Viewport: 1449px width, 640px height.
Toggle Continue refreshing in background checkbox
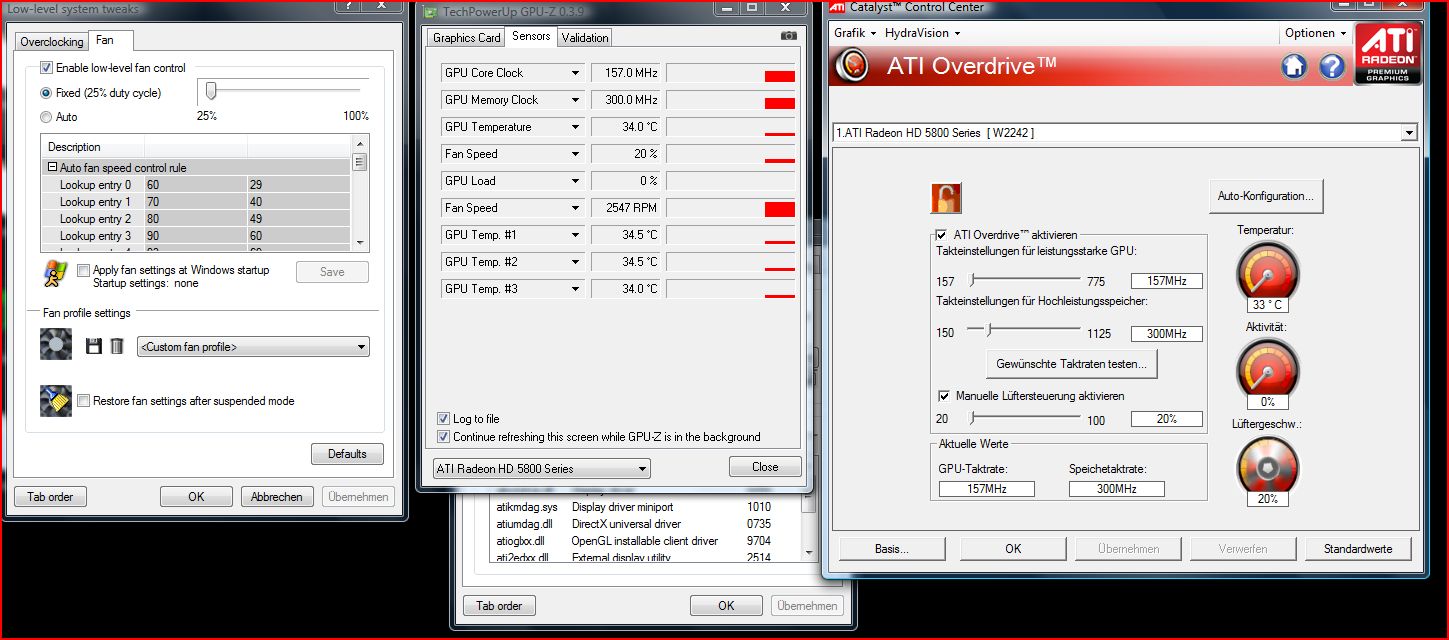(x=444, y=437)
